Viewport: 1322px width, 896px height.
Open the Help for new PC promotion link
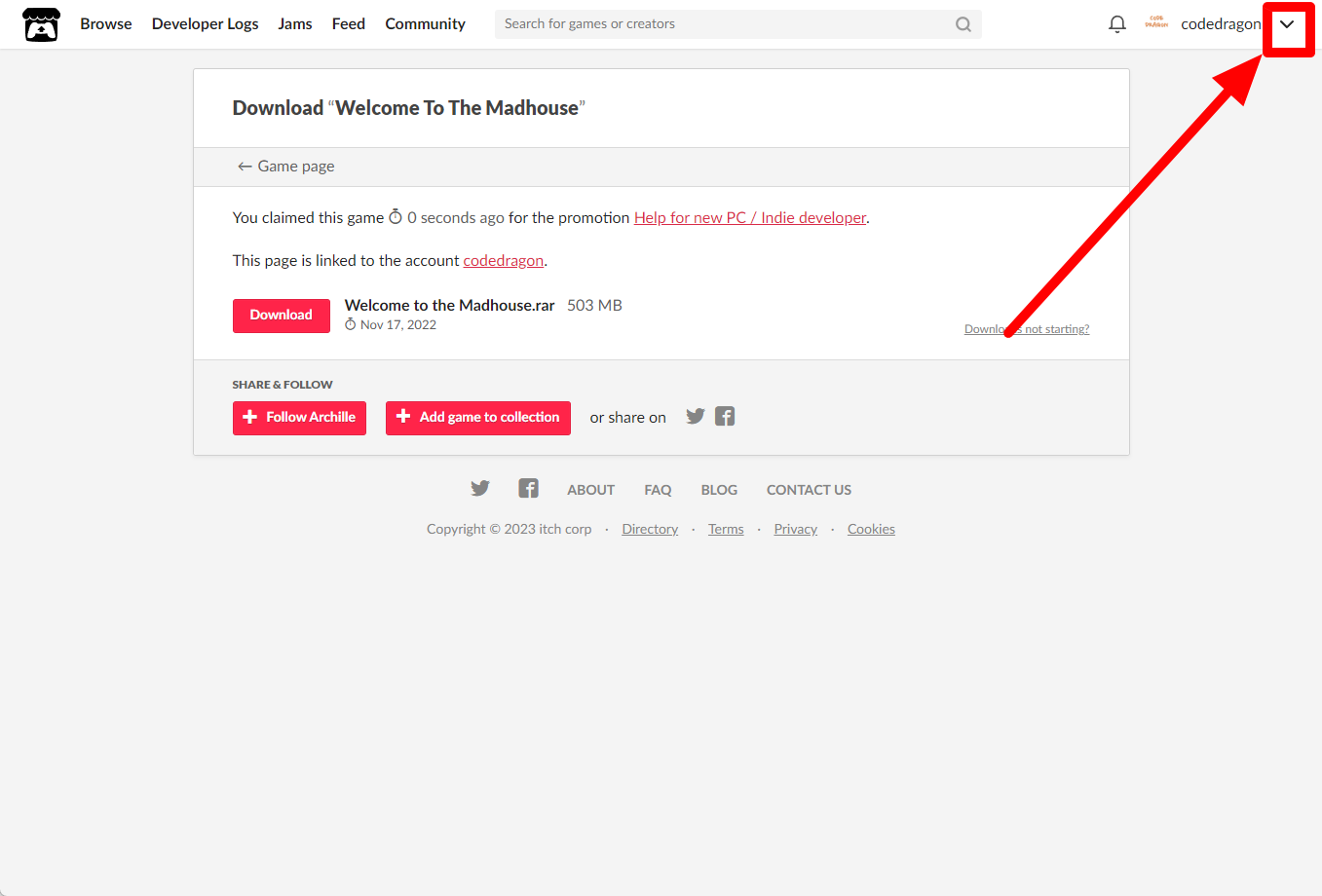point(750,218)
